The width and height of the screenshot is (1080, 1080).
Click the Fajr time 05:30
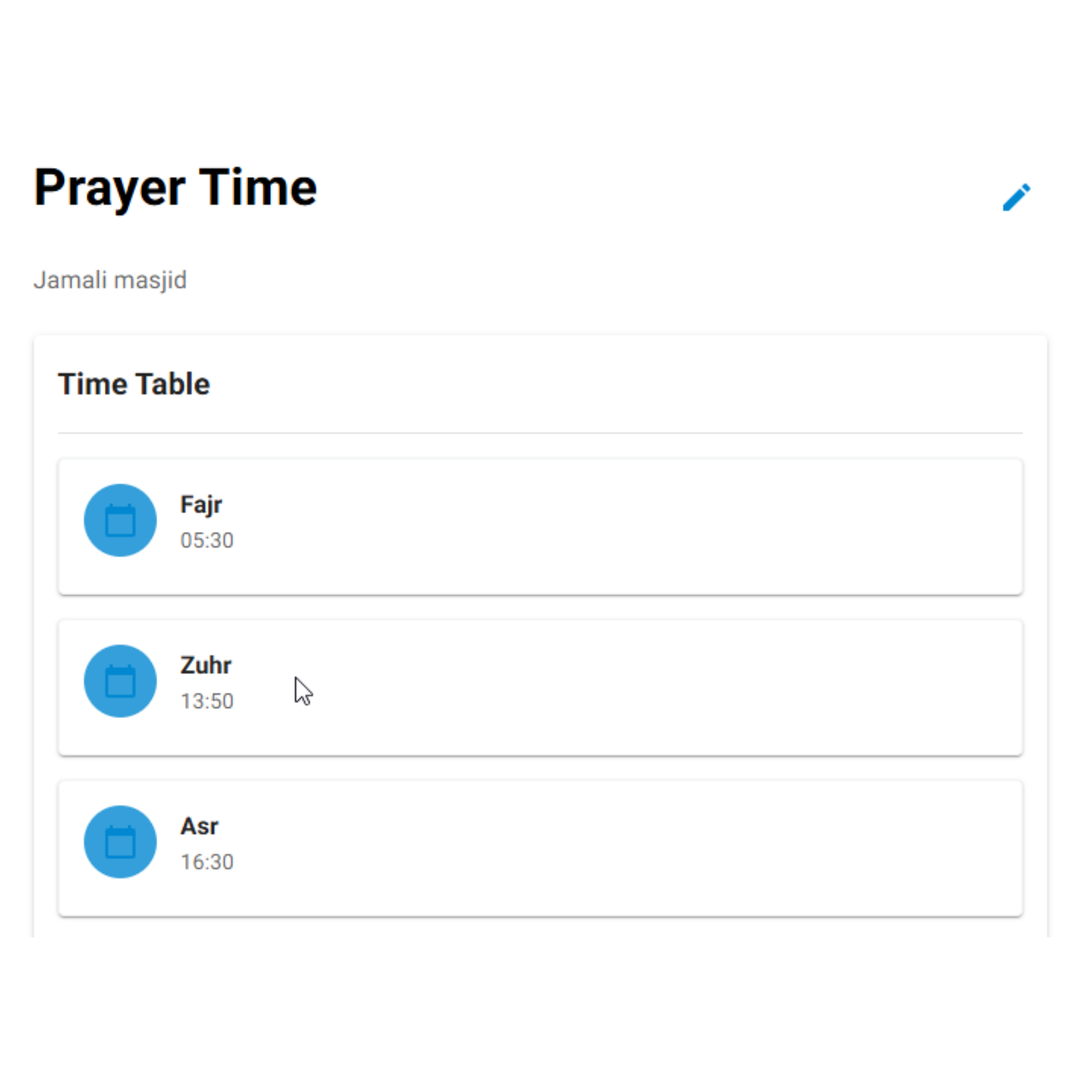click(207, 540)
